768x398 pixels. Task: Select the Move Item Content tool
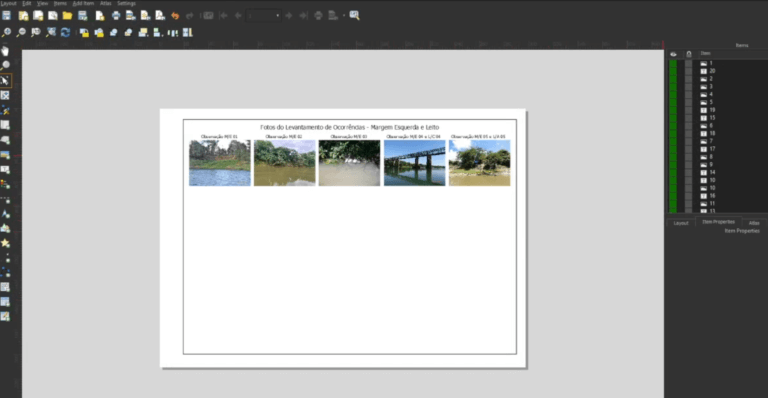coord(5,95)
